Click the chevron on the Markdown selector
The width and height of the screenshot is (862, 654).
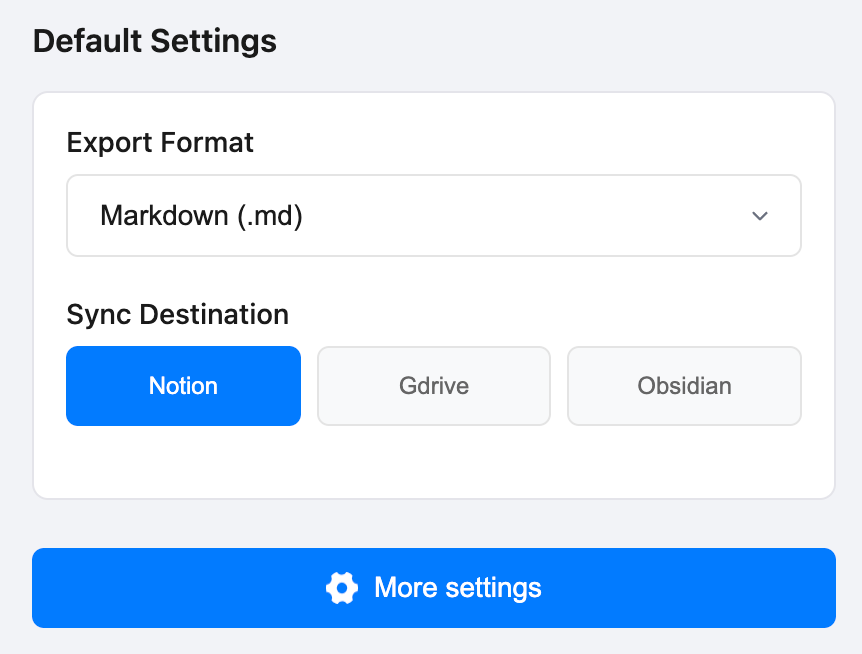(x=760, y=215)
